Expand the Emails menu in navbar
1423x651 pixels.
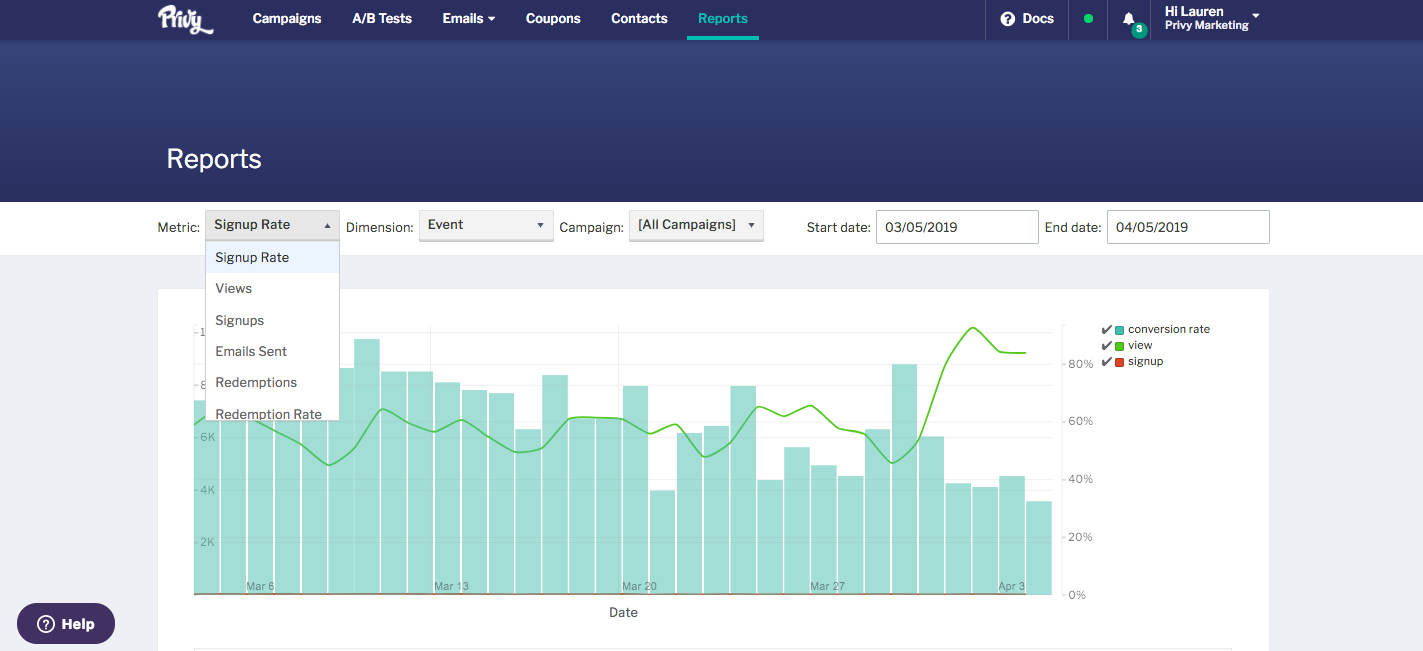(469, 19)
